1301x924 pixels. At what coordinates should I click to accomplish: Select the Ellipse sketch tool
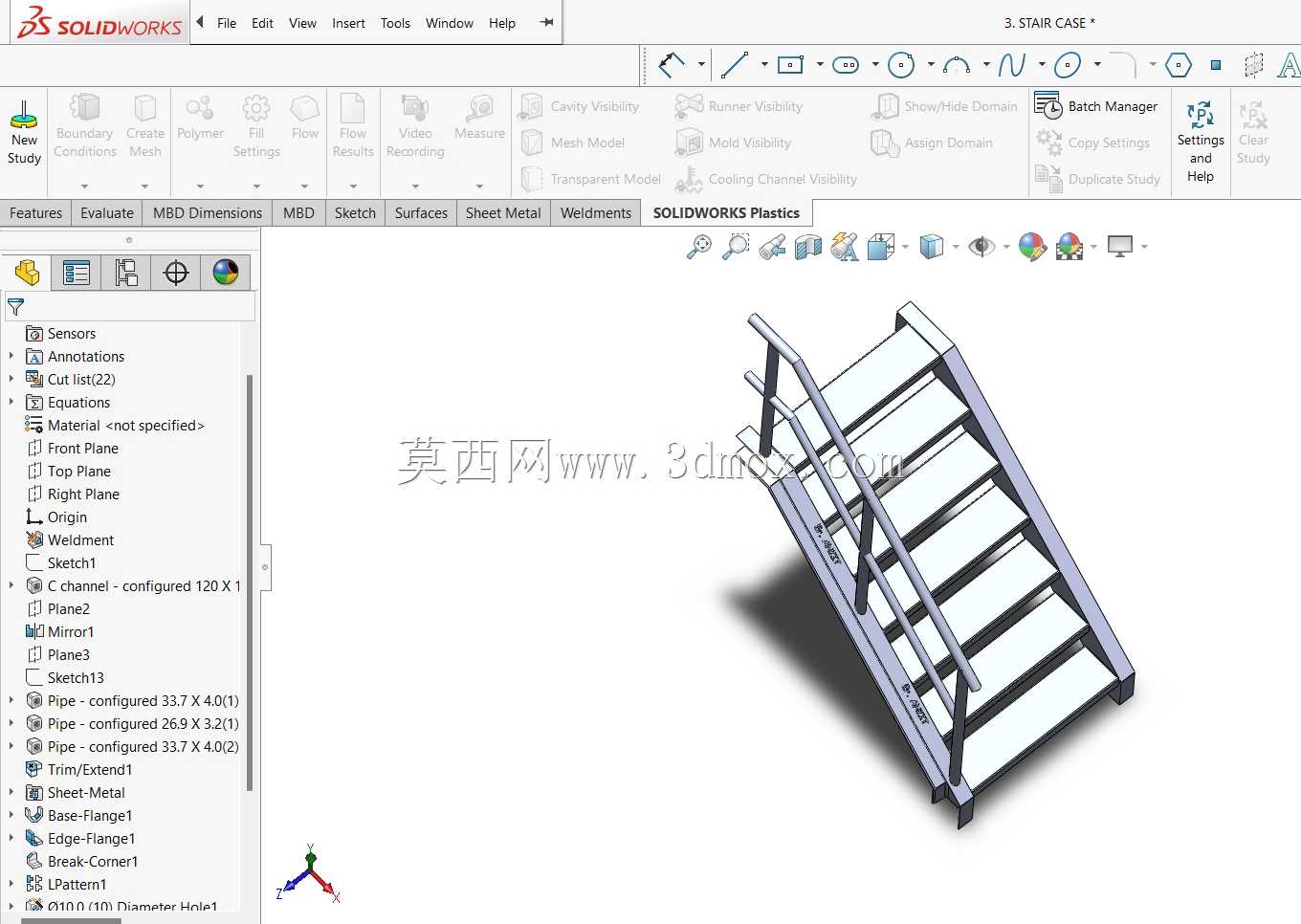[x=1068, y=65]
